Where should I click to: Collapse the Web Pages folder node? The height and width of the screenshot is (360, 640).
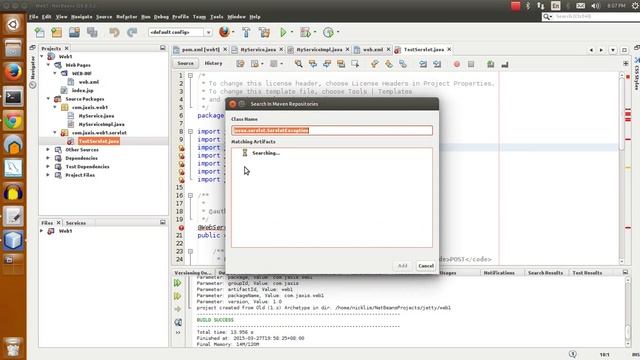49,65
